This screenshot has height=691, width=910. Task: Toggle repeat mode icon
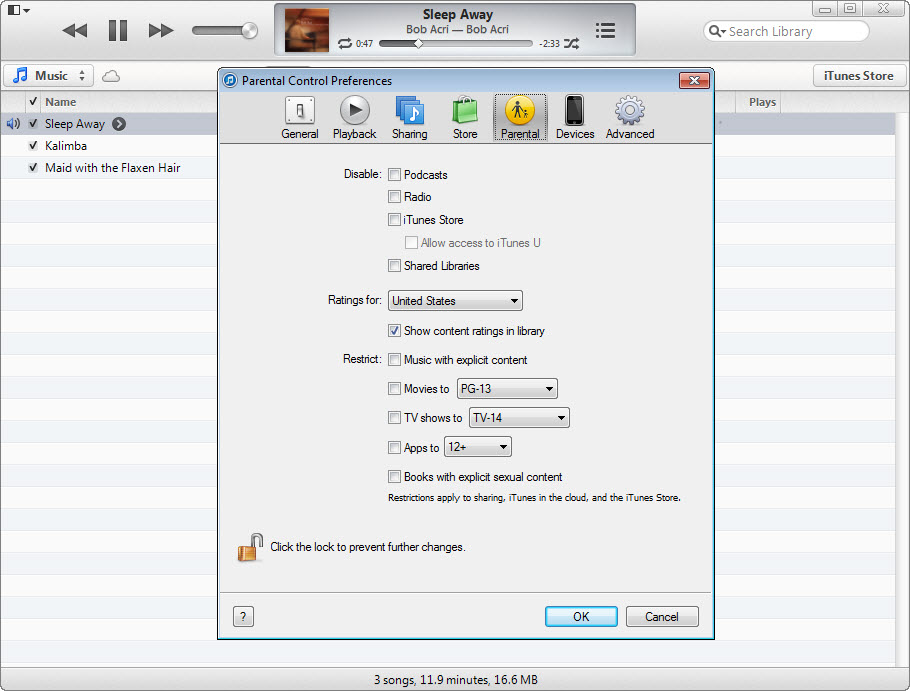[345, 44]
